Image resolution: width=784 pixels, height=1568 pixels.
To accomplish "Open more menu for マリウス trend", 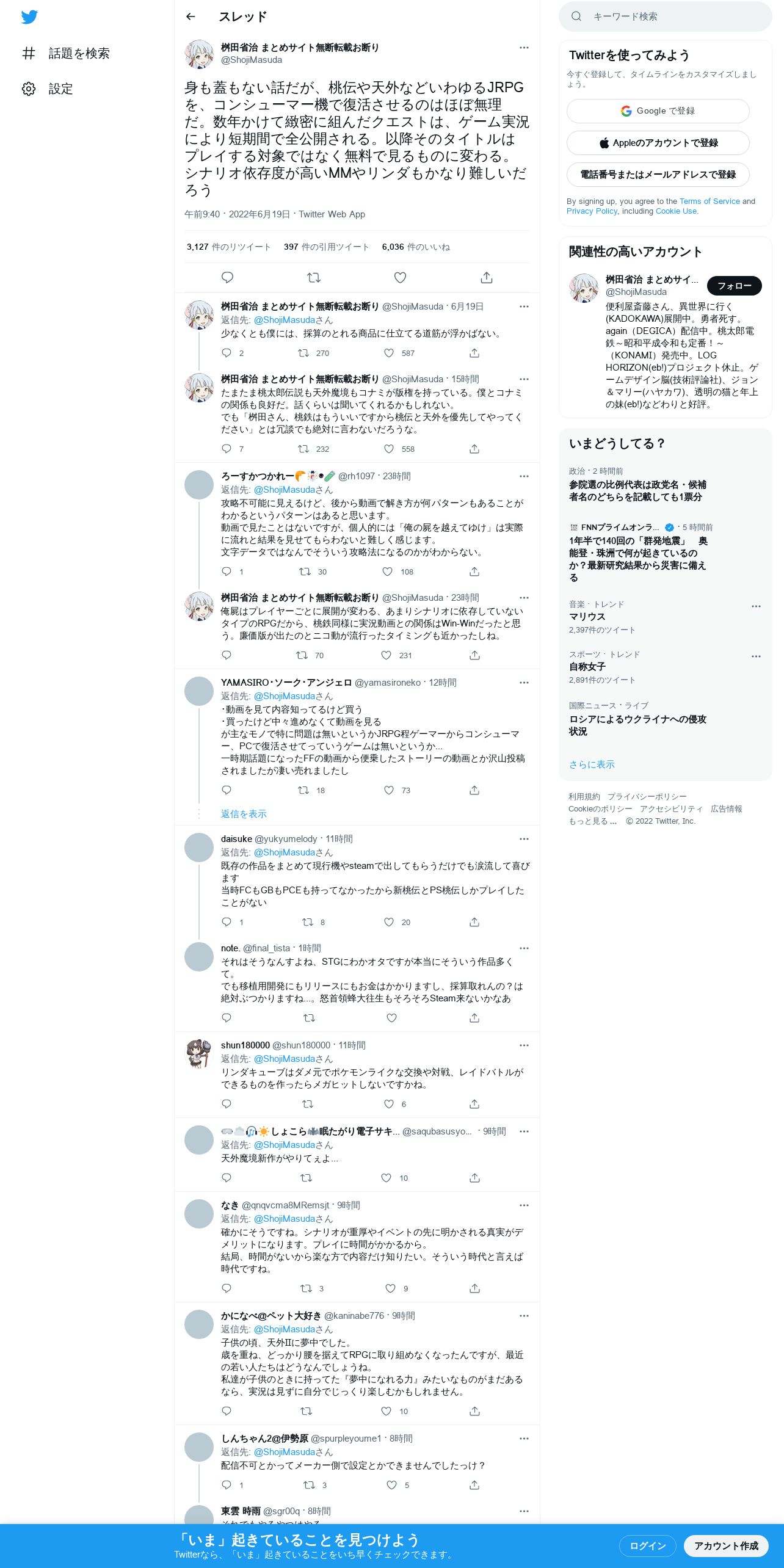I will click(x=756, y=606).
